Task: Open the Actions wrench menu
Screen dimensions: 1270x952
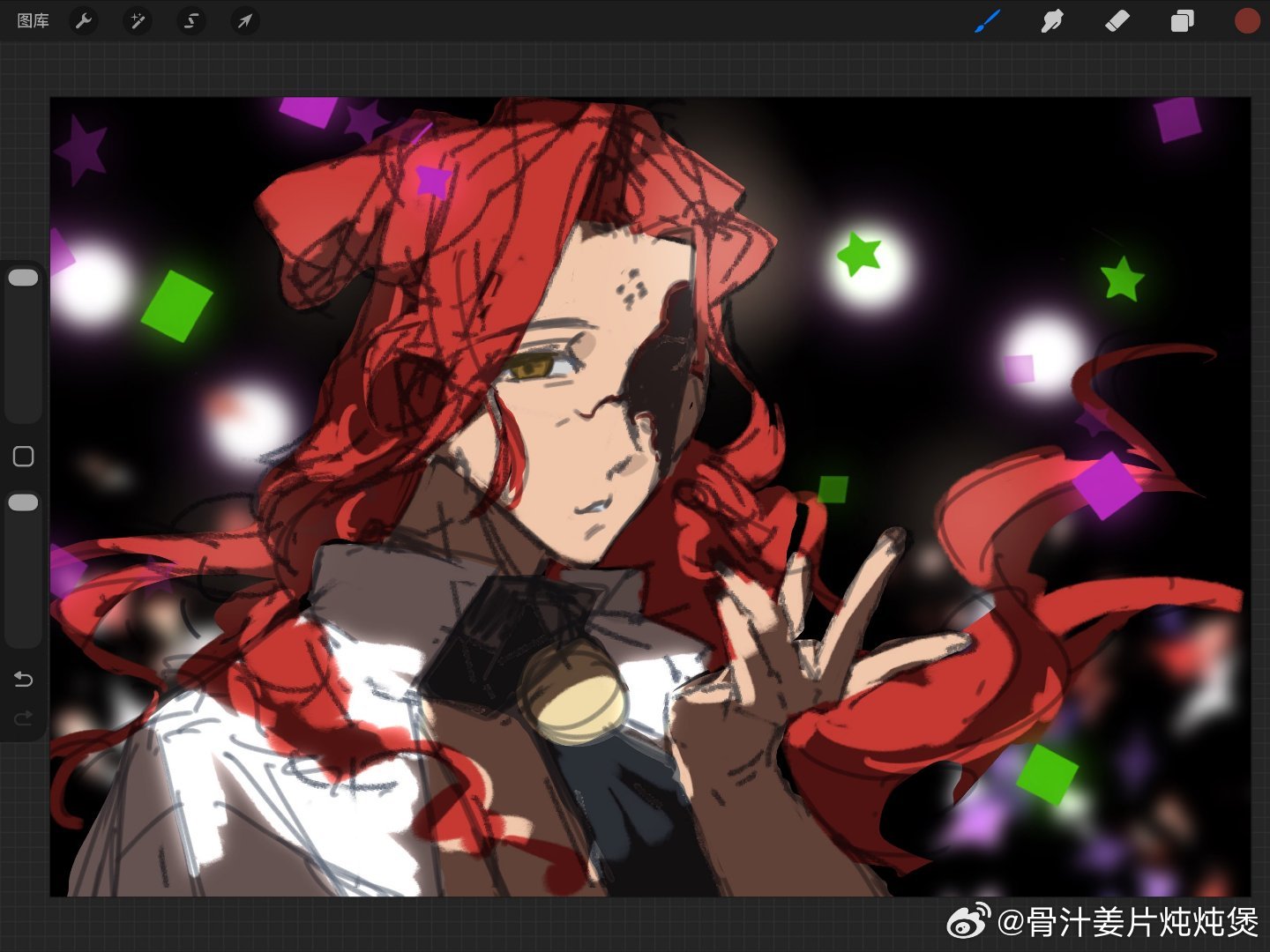Action: point(84,20)
